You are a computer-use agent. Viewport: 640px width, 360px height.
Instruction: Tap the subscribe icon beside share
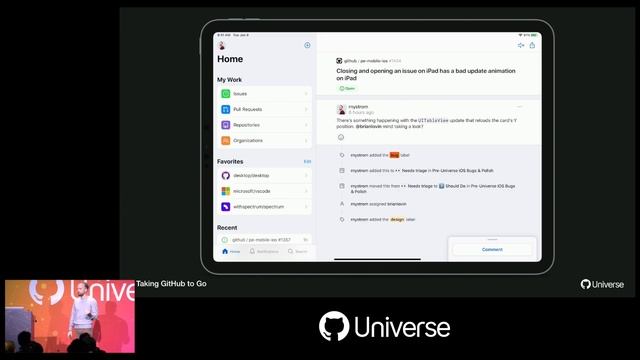click(521, 45)
